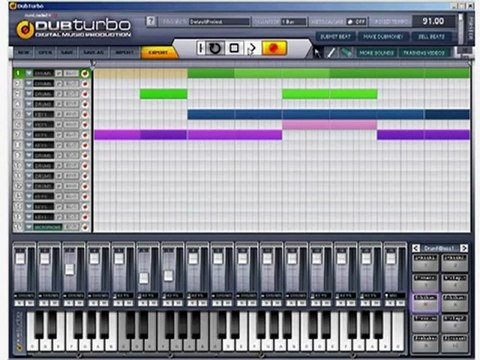Select the pencil draw tool
The width and height of the screenshot is (480, 360).
tap(331, 52)
